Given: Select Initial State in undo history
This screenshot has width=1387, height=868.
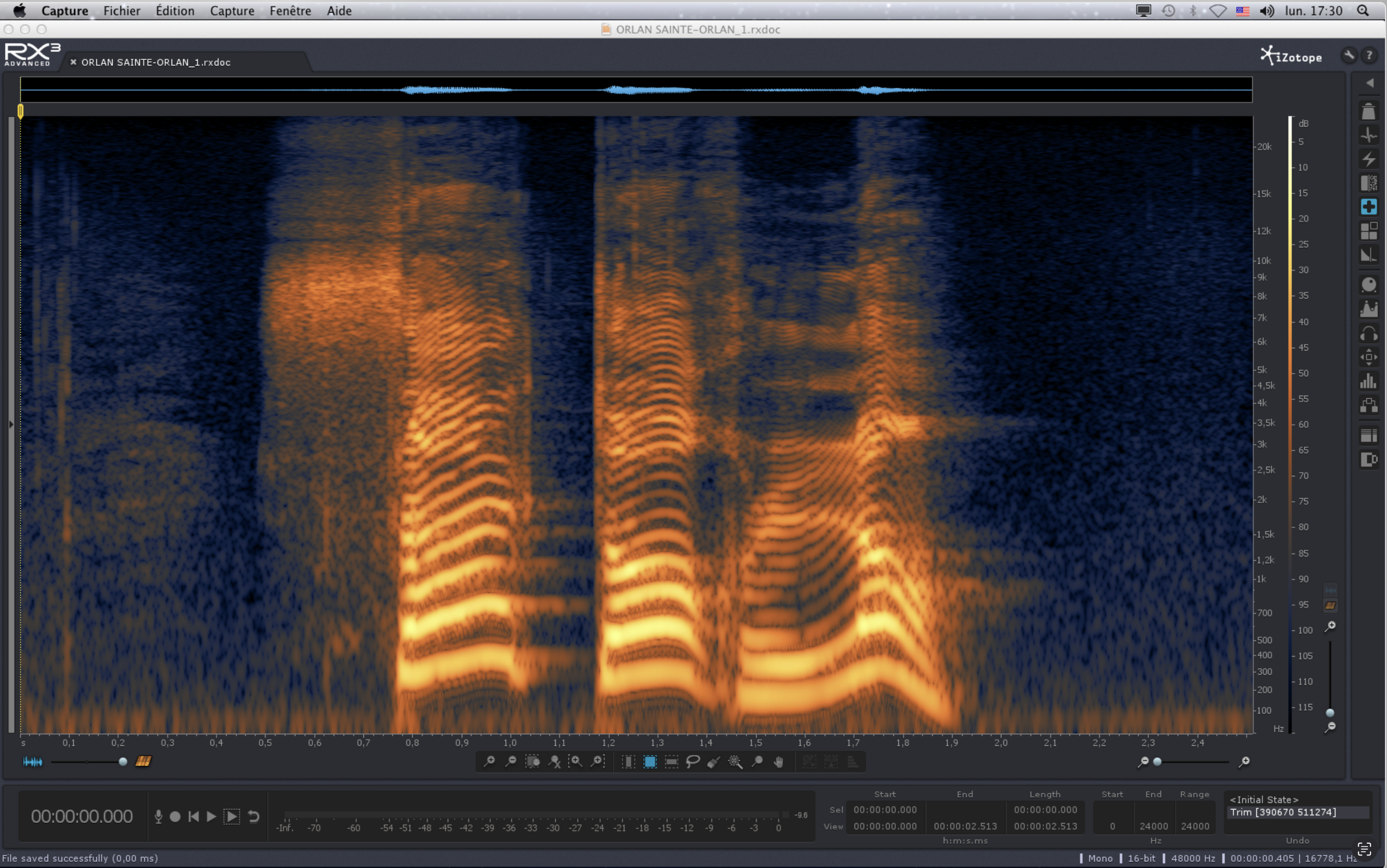Looking at the screenshot, I should (1263, 799).
